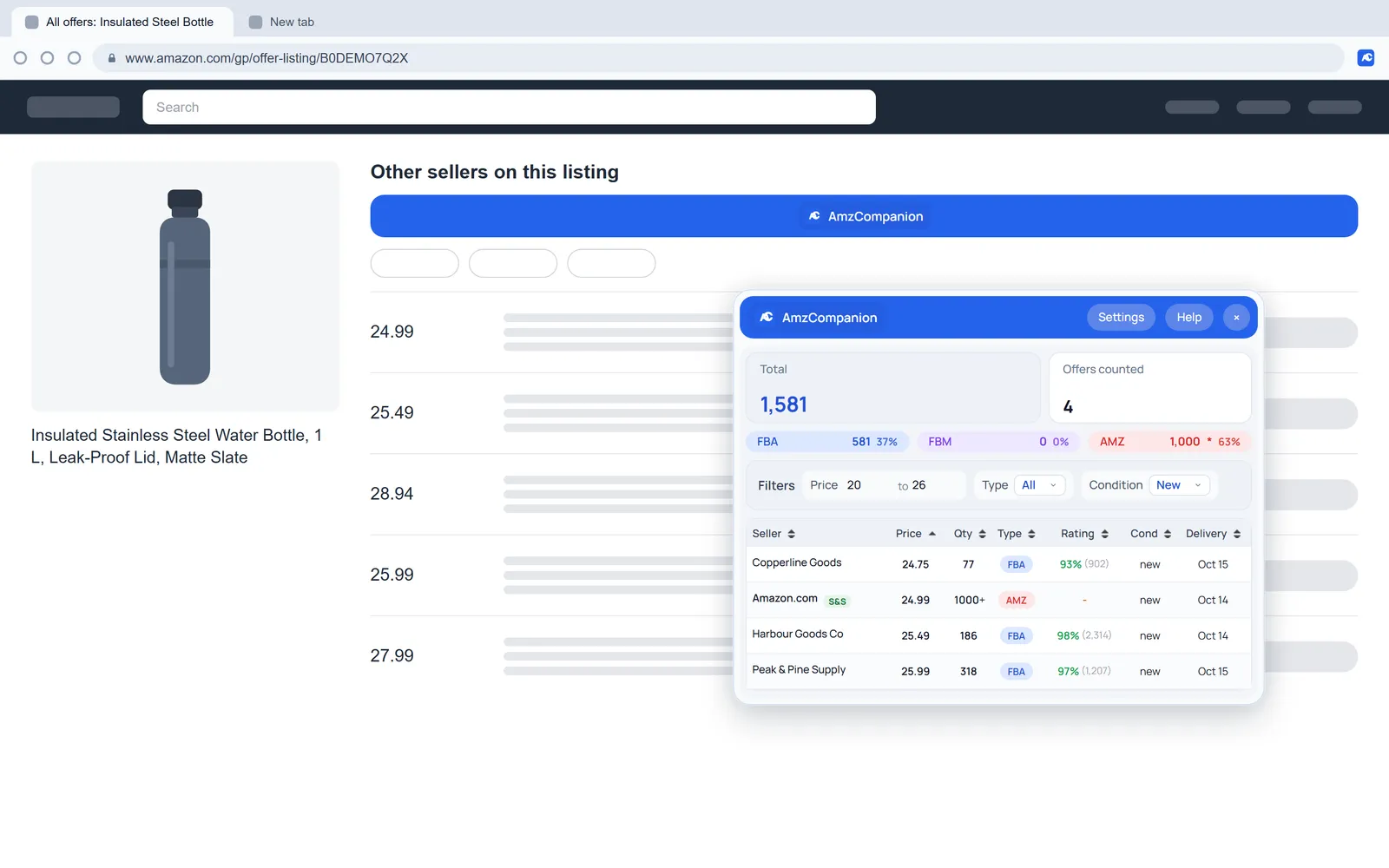Click the FBA badge in Copperline Goods row

pyautogui.click(x=1017, y=565)
